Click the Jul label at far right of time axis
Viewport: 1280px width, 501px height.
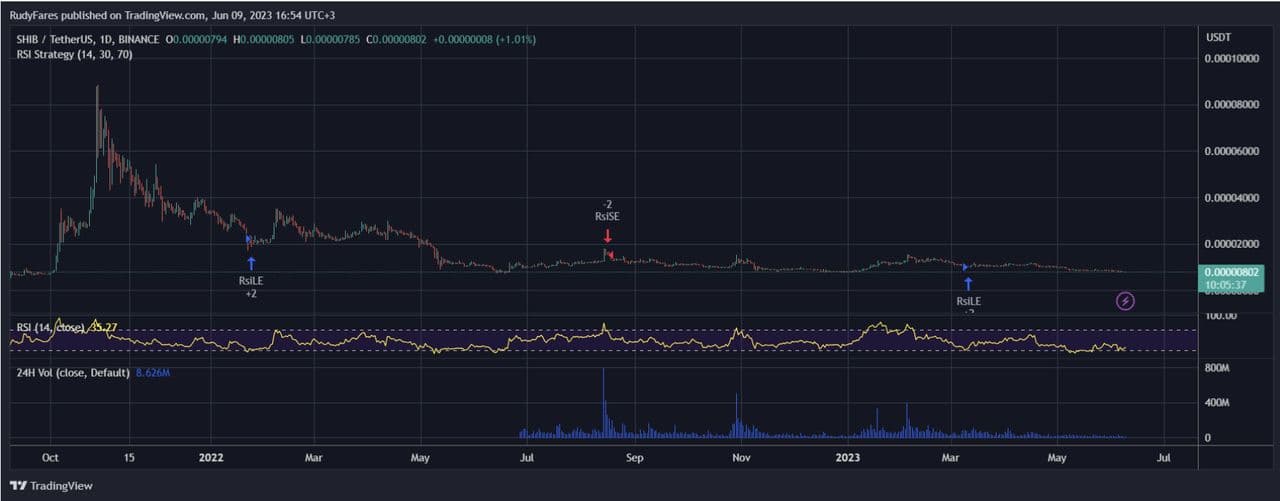[1164, 457]
